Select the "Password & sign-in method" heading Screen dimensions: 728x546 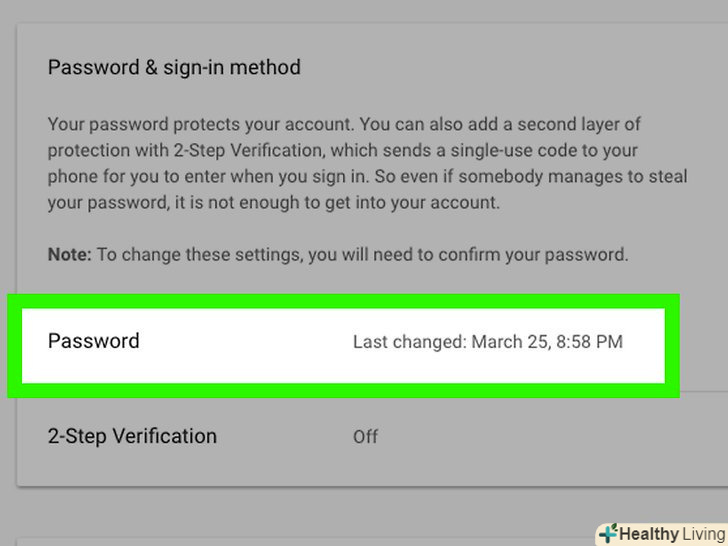pos(174,68)
